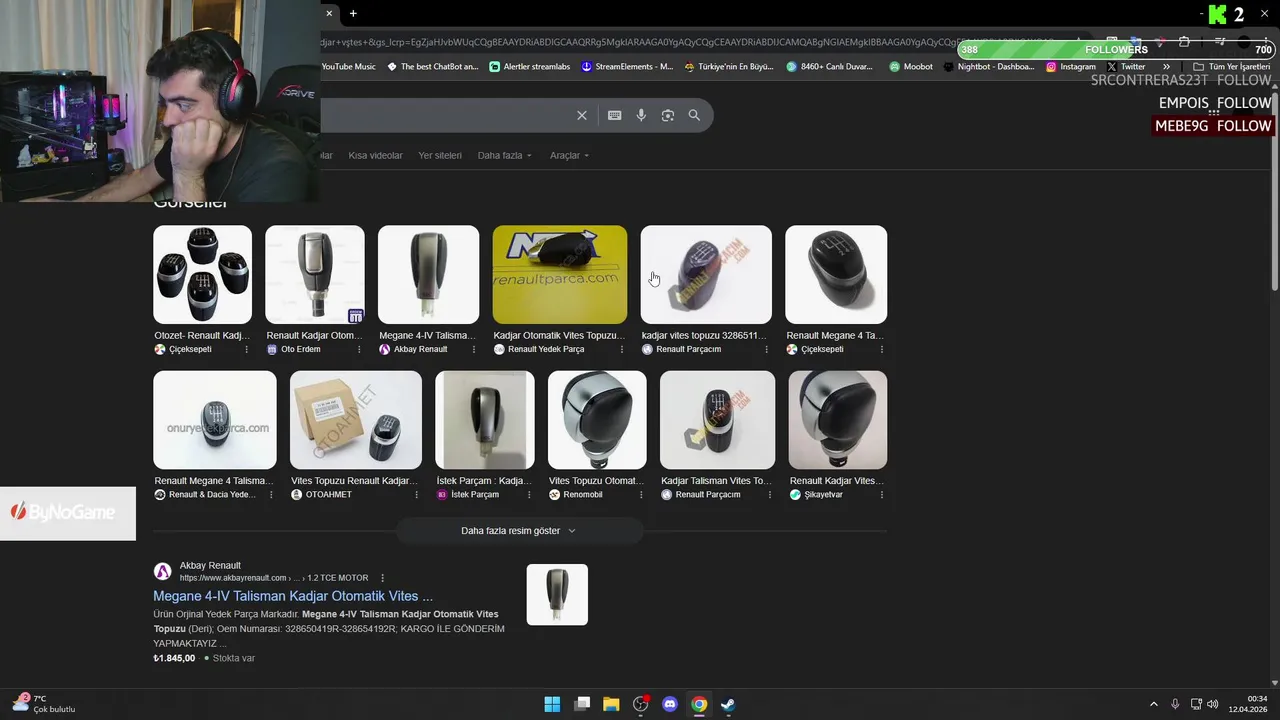The width and height of the screenshot is (1280, 720).
Task: Open more options for the Akbay Renault image
Action: pos(474,349)
